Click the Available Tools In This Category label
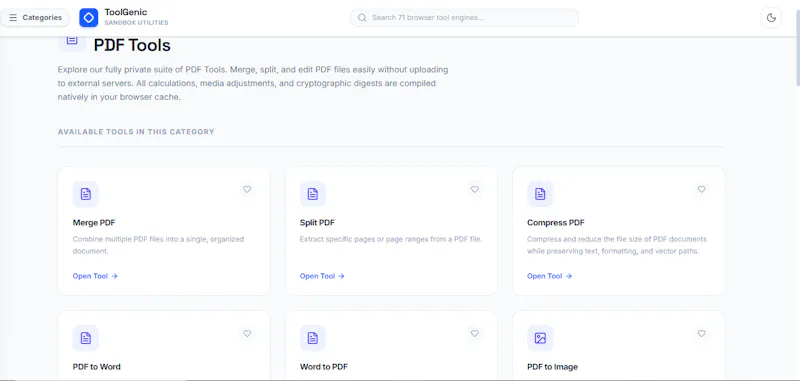The image size is (800, 381). pyautogui.click(x=136, y=132)
